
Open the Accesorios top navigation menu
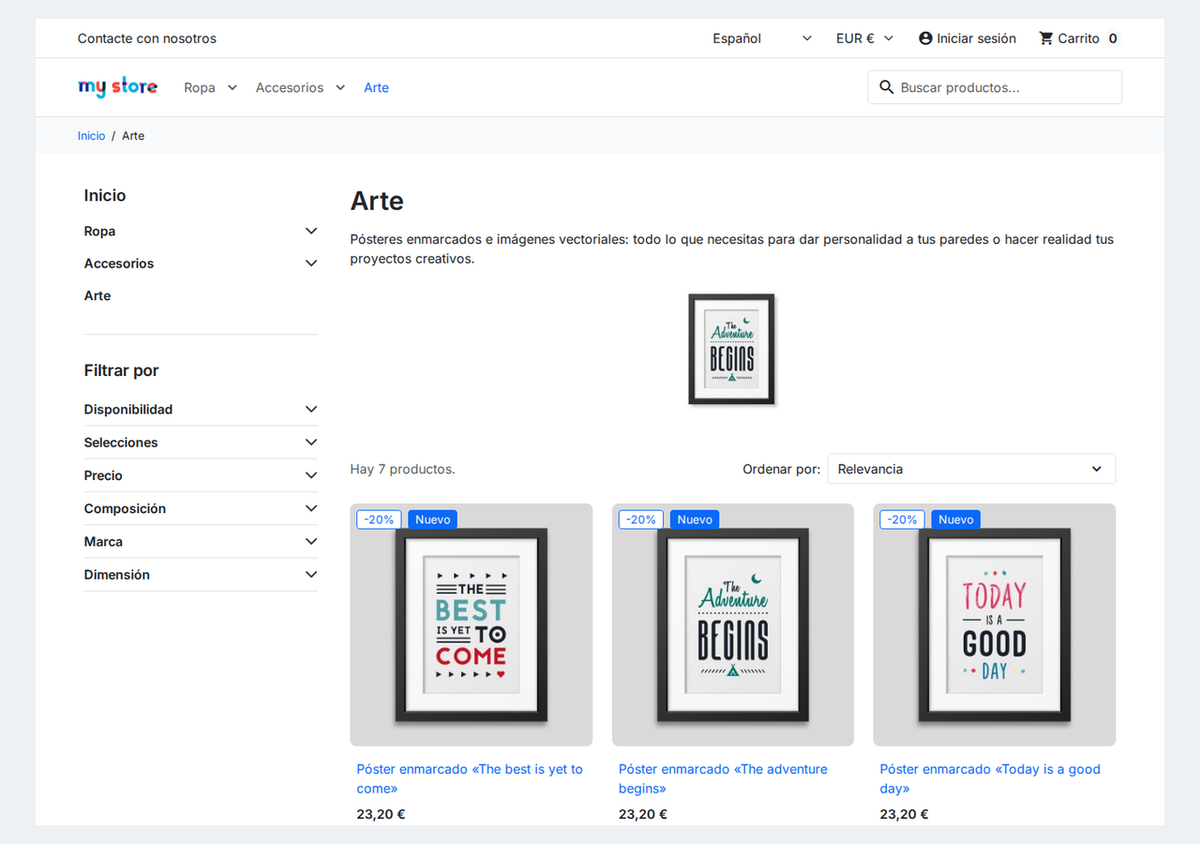pyautogui.click(x=300, y=88)
